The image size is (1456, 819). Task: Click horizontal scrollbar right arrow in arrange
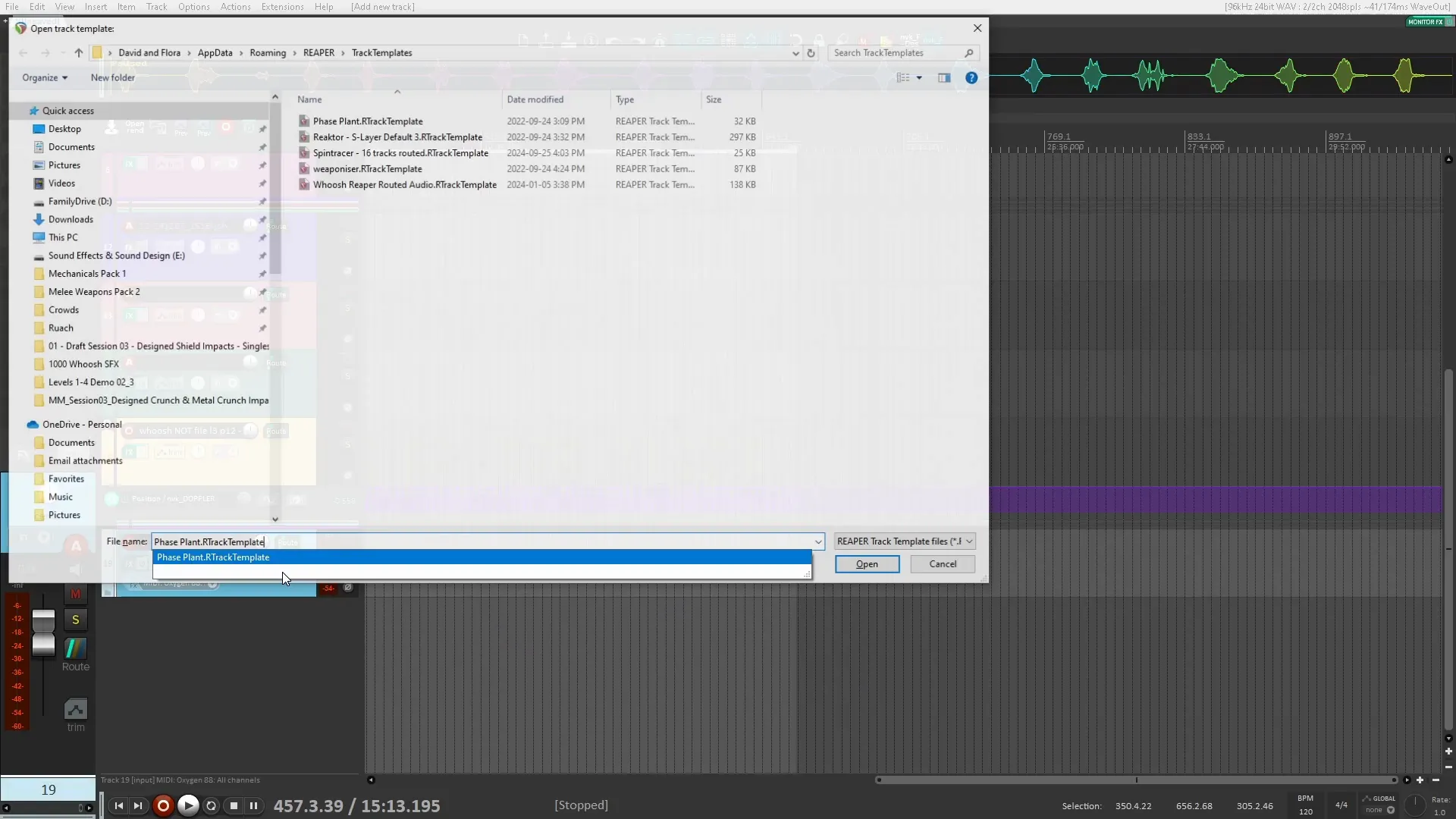pyautogui.click(x=1407, y=780)
